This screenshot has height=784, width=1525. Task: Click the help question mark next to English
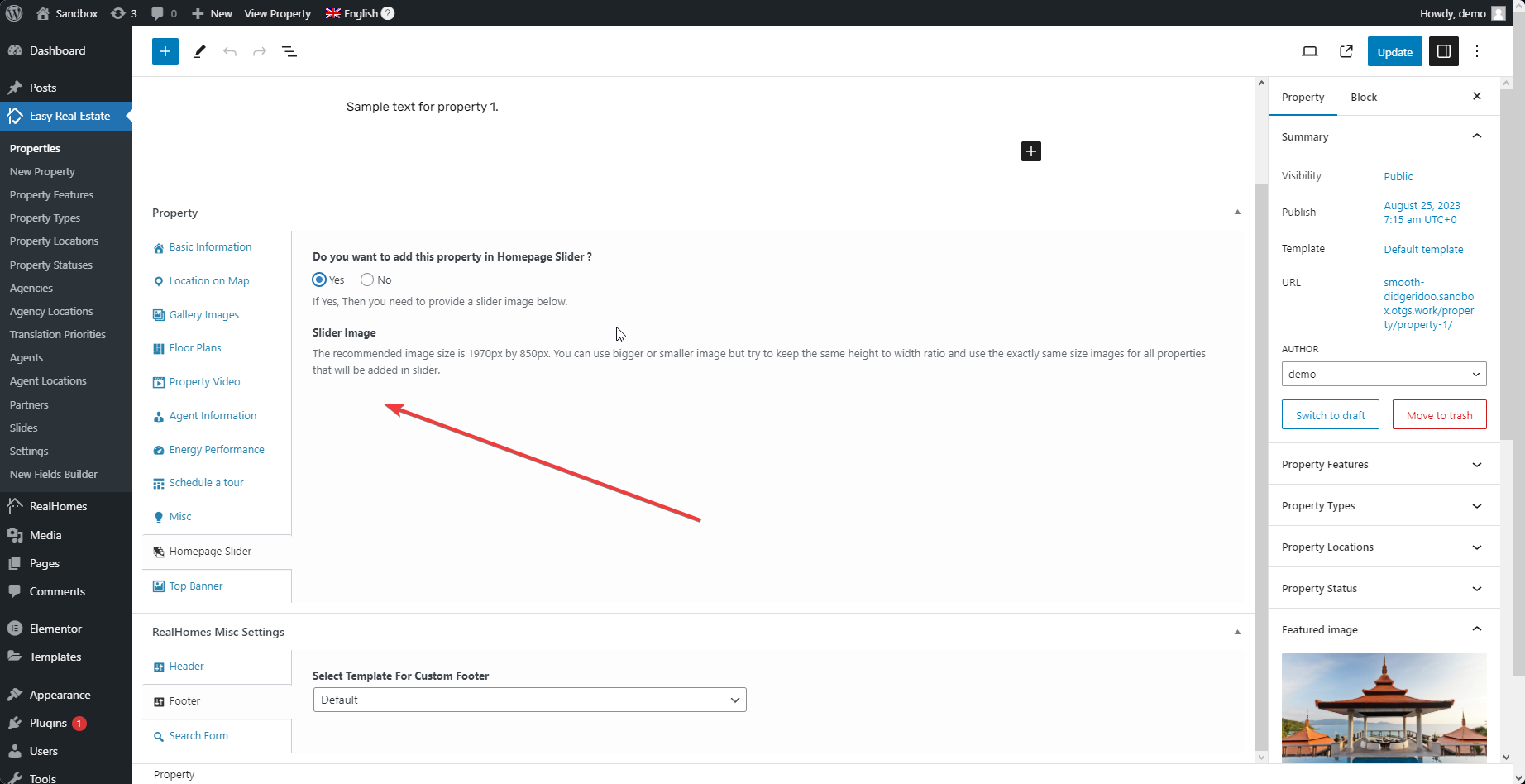coord(388,13)
